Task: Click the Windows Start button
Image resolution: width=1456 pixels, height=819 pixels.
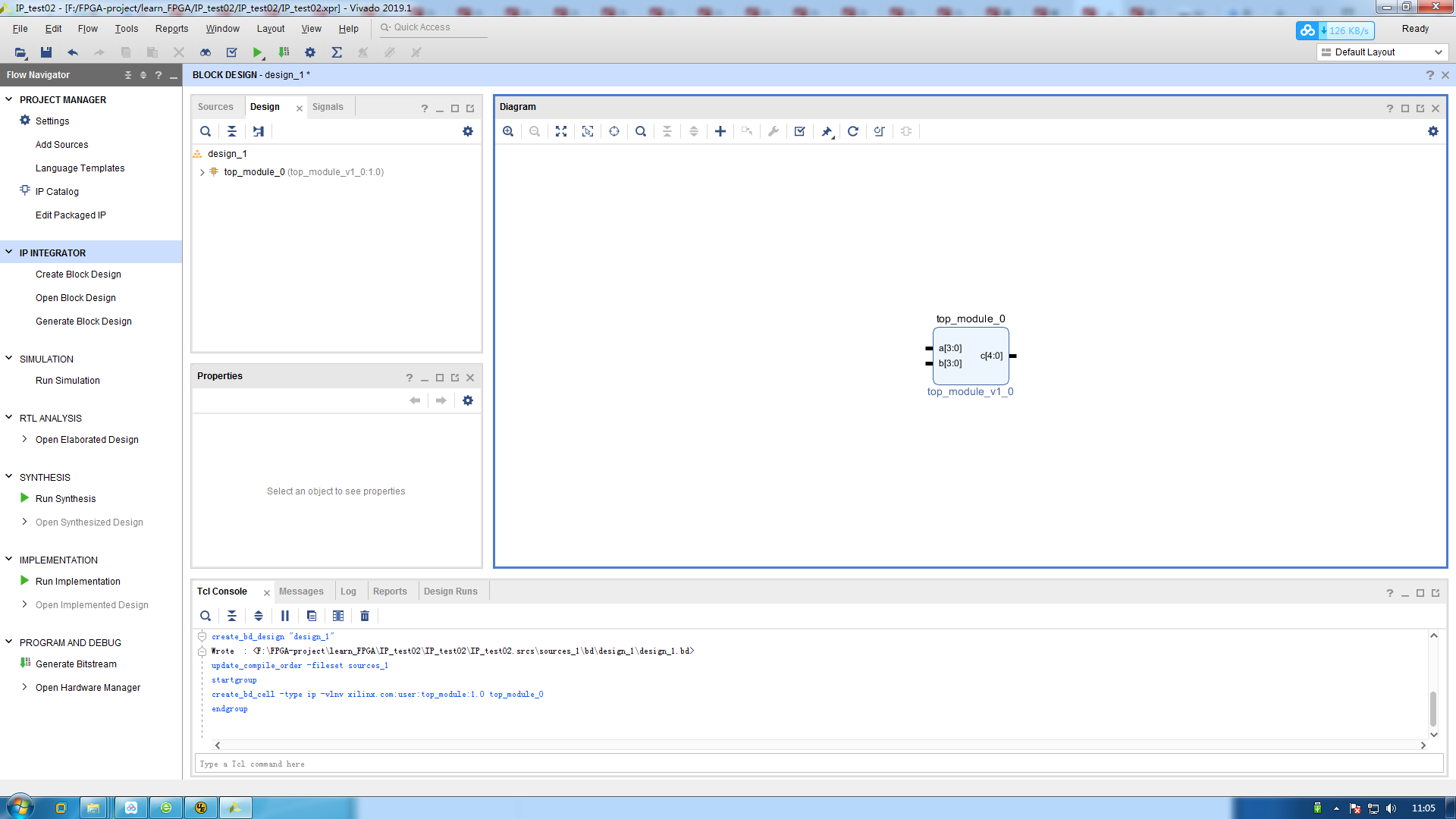Action: 19,807
